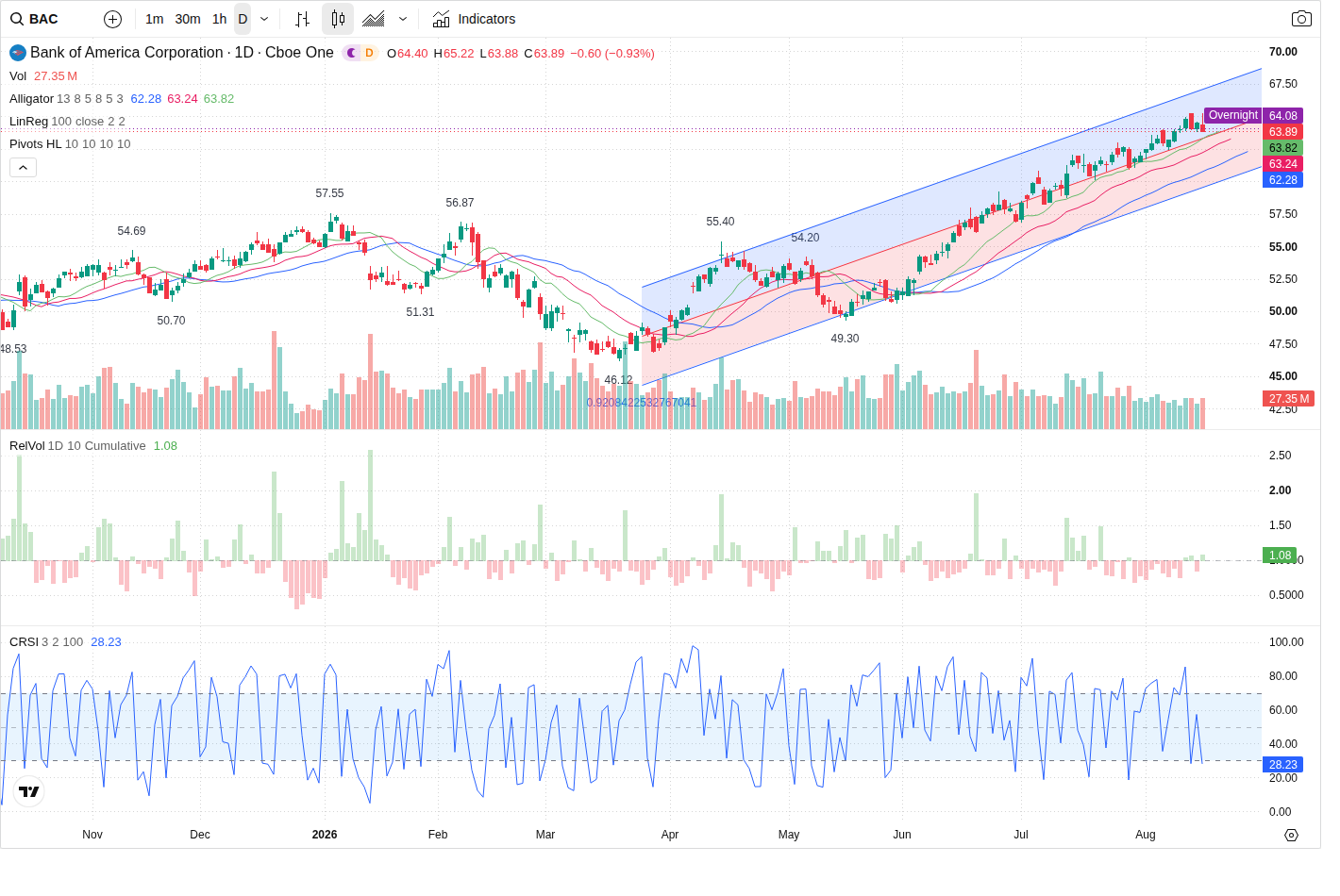
Task: Click the 57.55 pivot high label
Action: point(329,193)
